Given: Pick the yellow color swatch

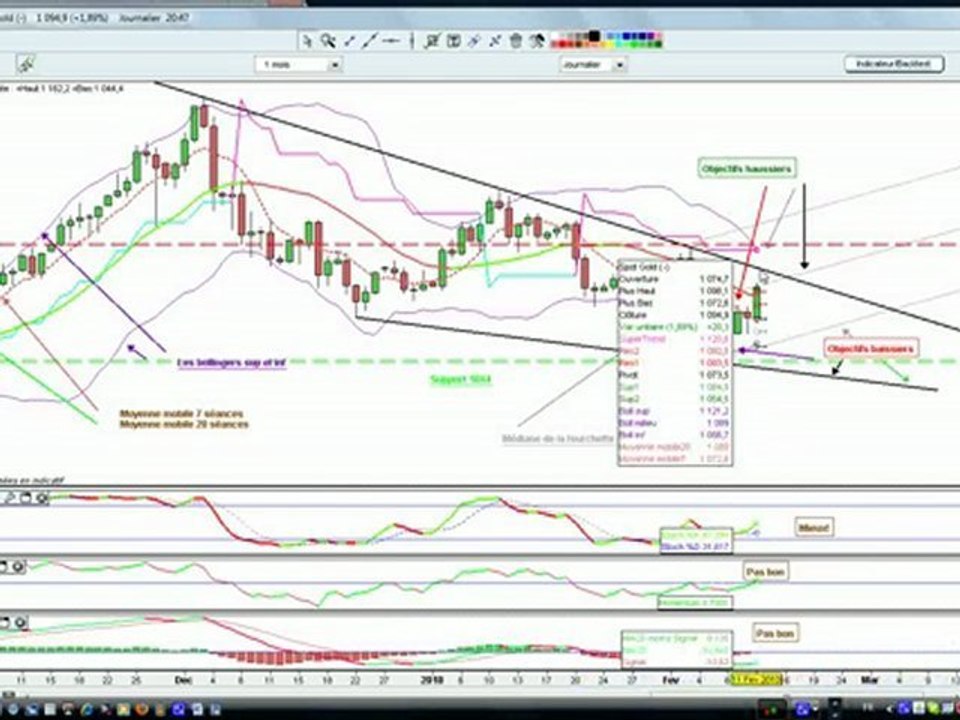Looking at the screenshot, I should (x=609, y=45).
